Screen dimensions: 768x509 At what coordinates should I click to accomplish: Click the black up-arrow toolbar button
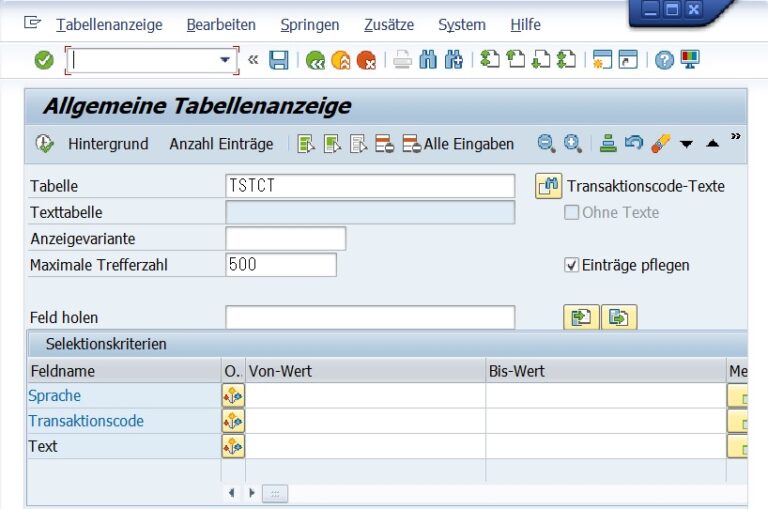(x=713, y=144)
